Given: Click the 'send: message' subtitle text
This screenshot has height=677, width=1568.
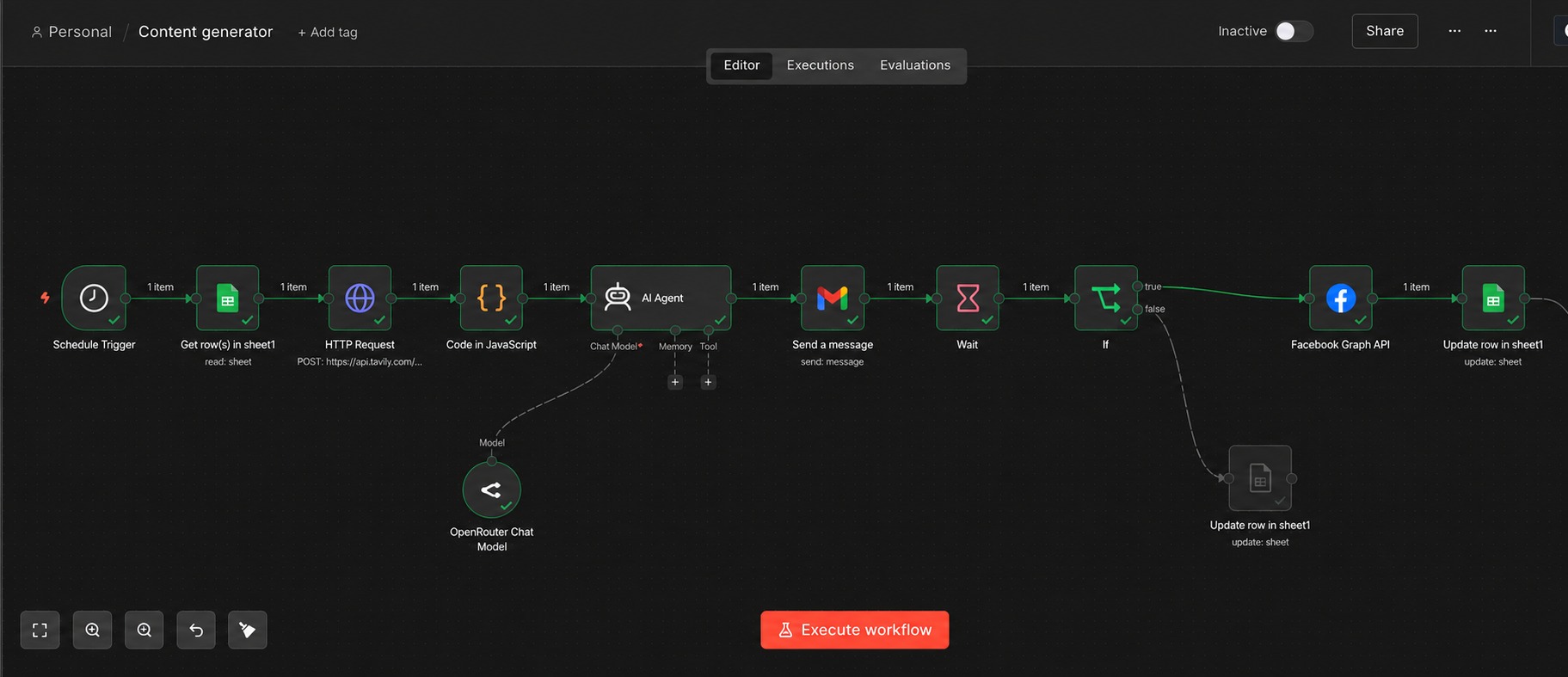Looking at the screenshot, I should 833,362.
